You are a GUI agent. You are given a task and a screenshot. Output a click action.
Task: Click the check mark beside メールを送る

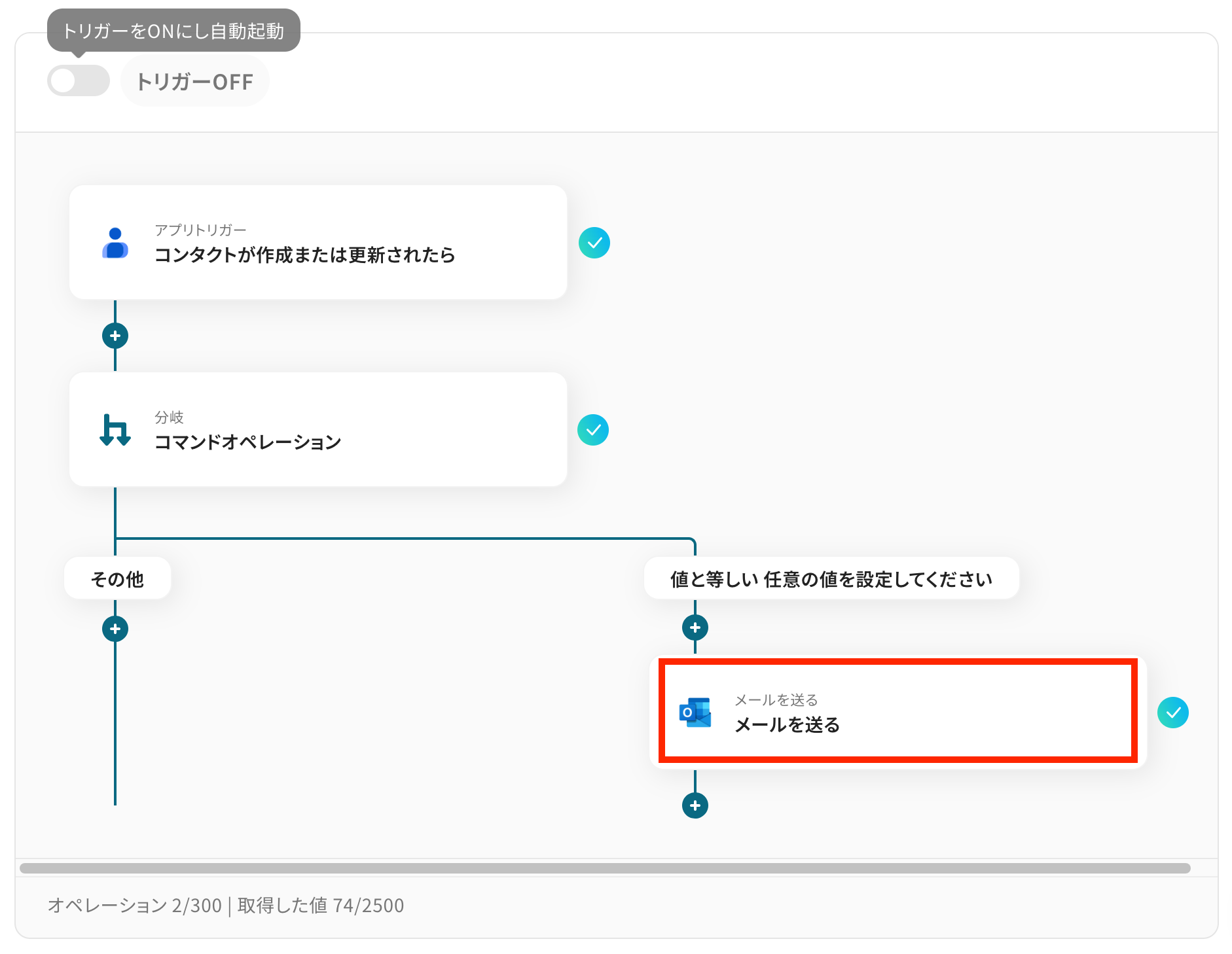[x=1173, y=713]
